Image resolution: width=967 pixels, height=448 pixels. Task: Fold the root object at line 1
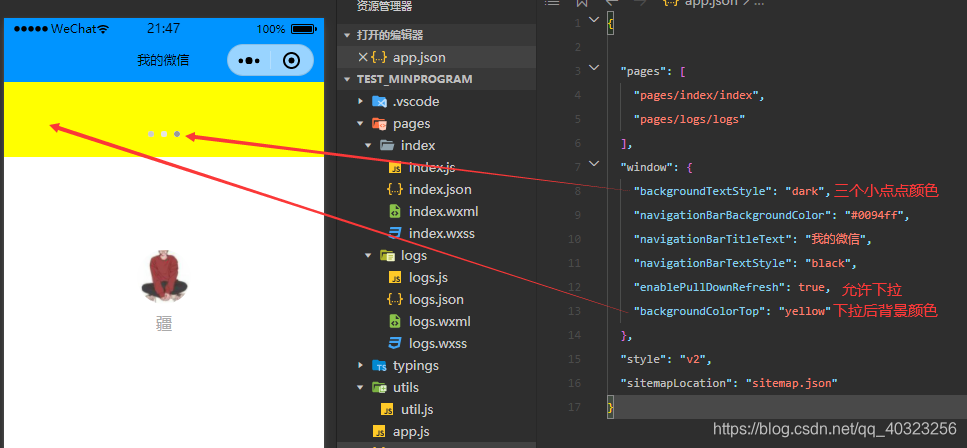pos(594,19)
